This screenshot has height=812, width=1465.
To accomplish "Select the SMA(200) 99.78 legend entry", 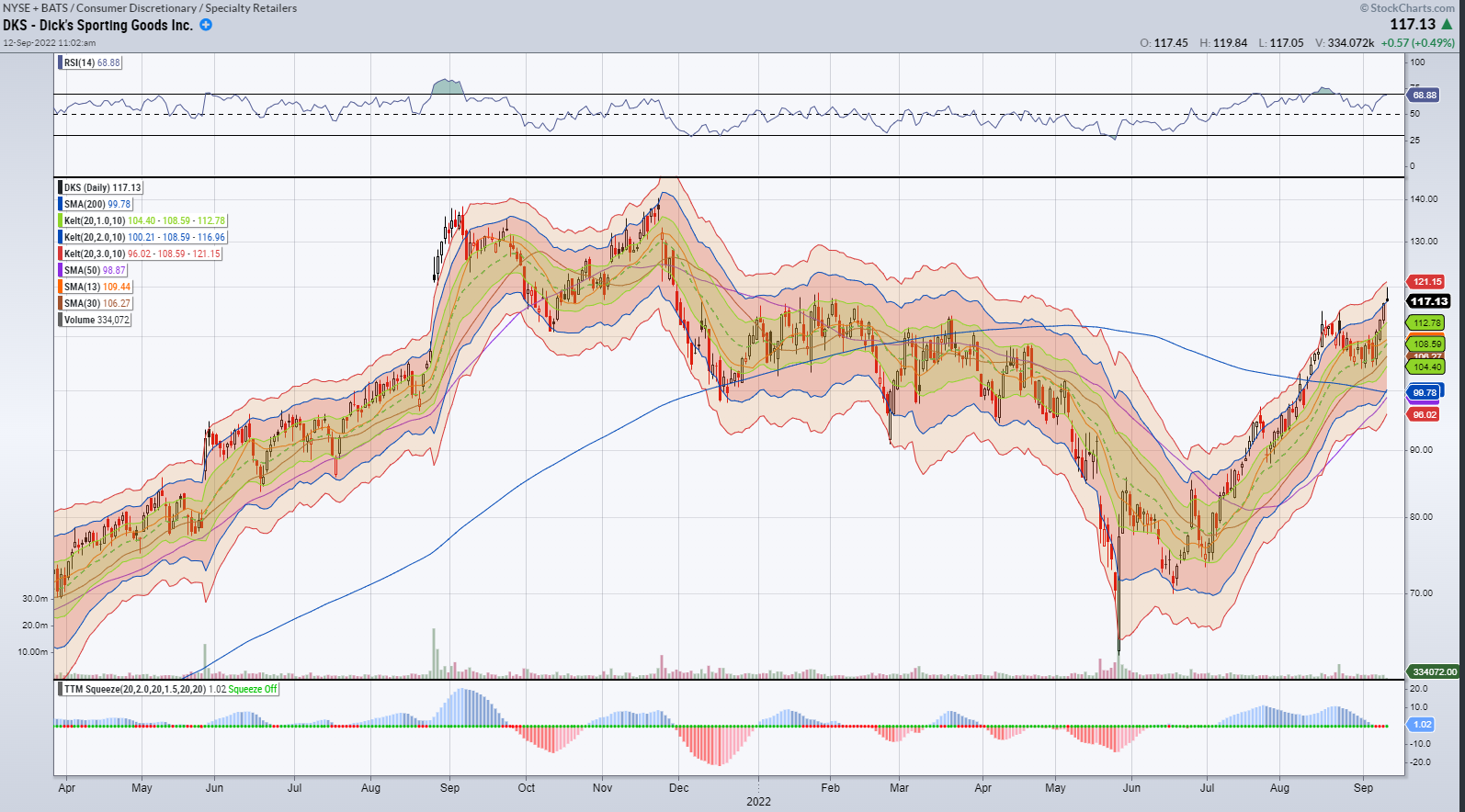I will pyautogui.click(x=97, y=204).
